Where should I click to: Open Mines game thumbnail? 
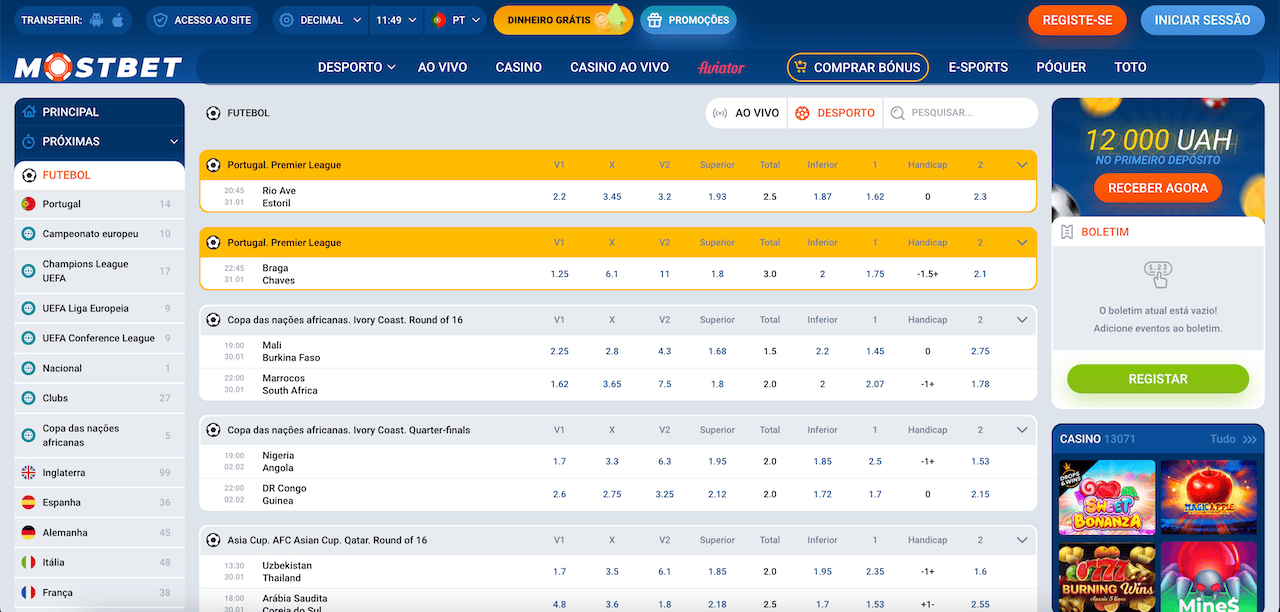(1209, 577)
